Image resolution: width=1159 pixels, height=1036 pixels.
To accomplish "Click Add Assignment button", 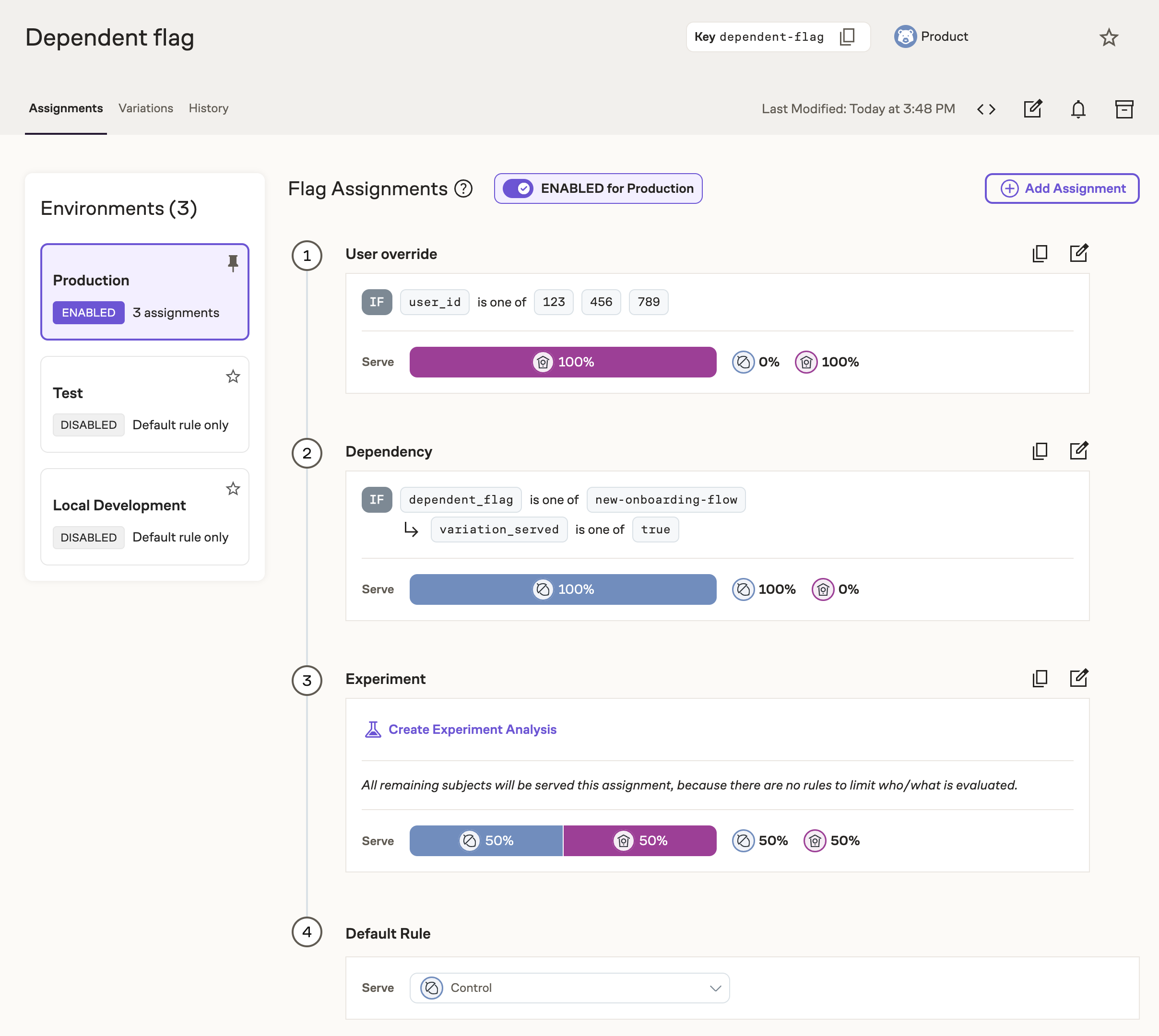I will (x=1062, y=188).
